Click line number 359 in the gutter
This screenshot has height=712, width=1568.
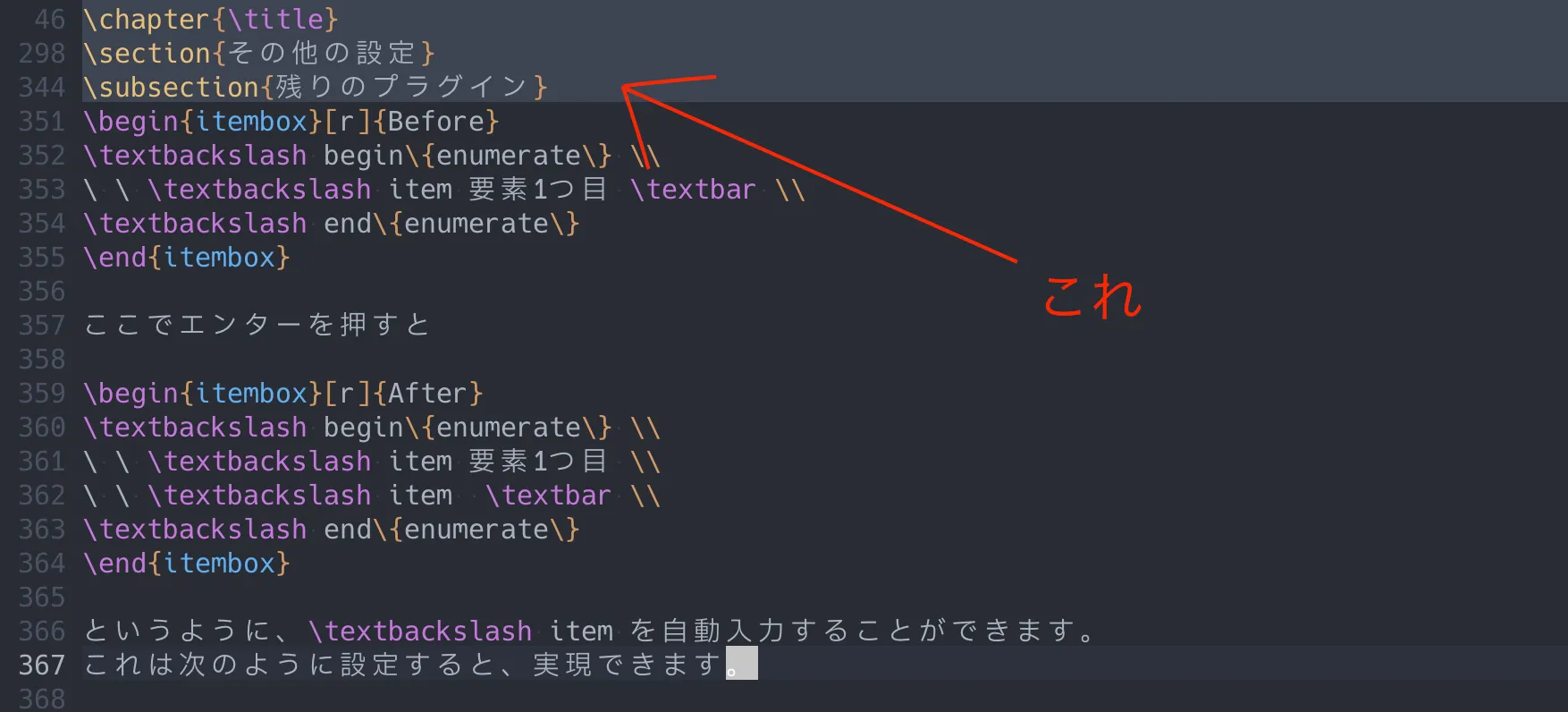tap(42, 393)
